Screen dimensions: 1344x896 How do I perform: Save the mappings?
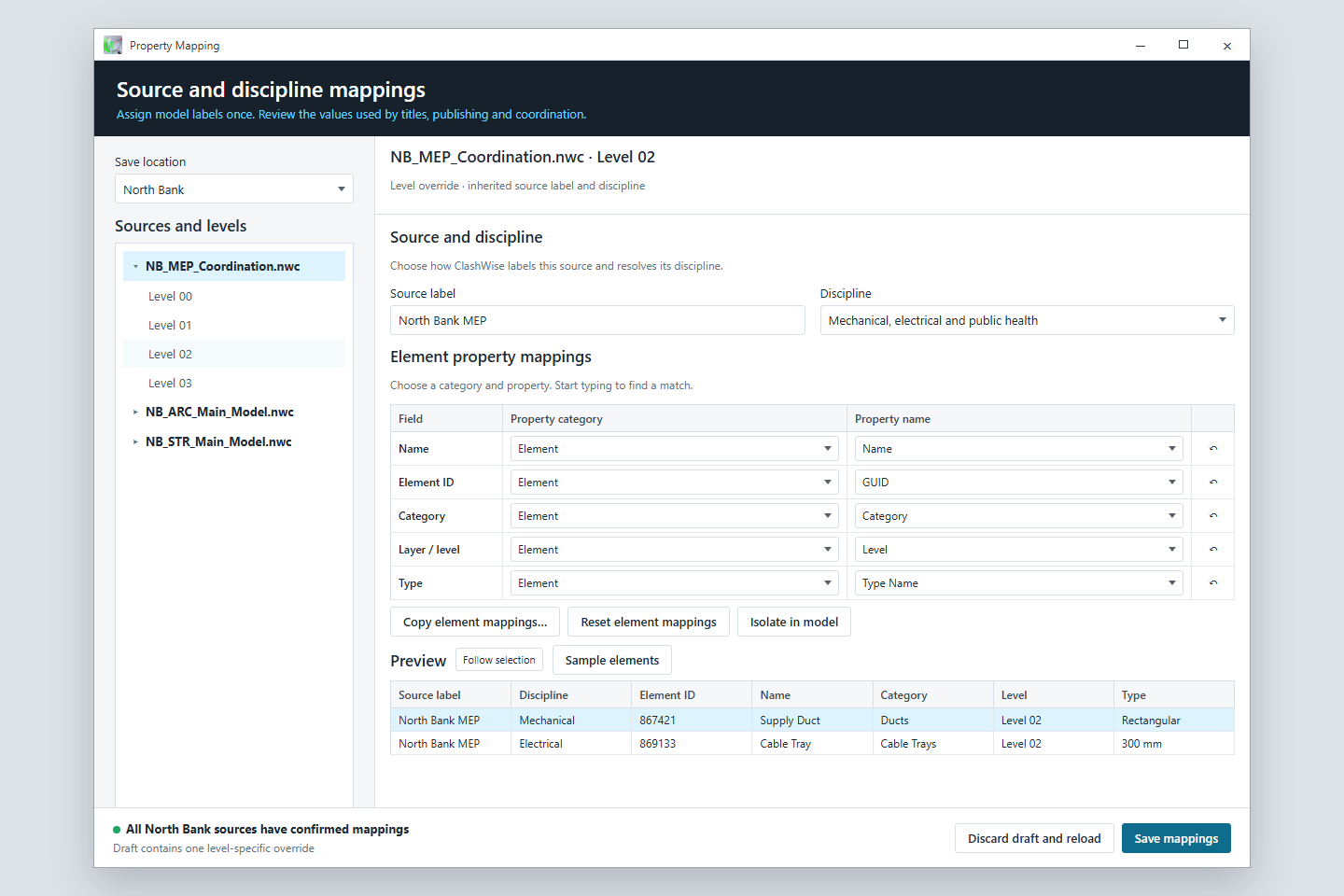(x=1176, y=838)
